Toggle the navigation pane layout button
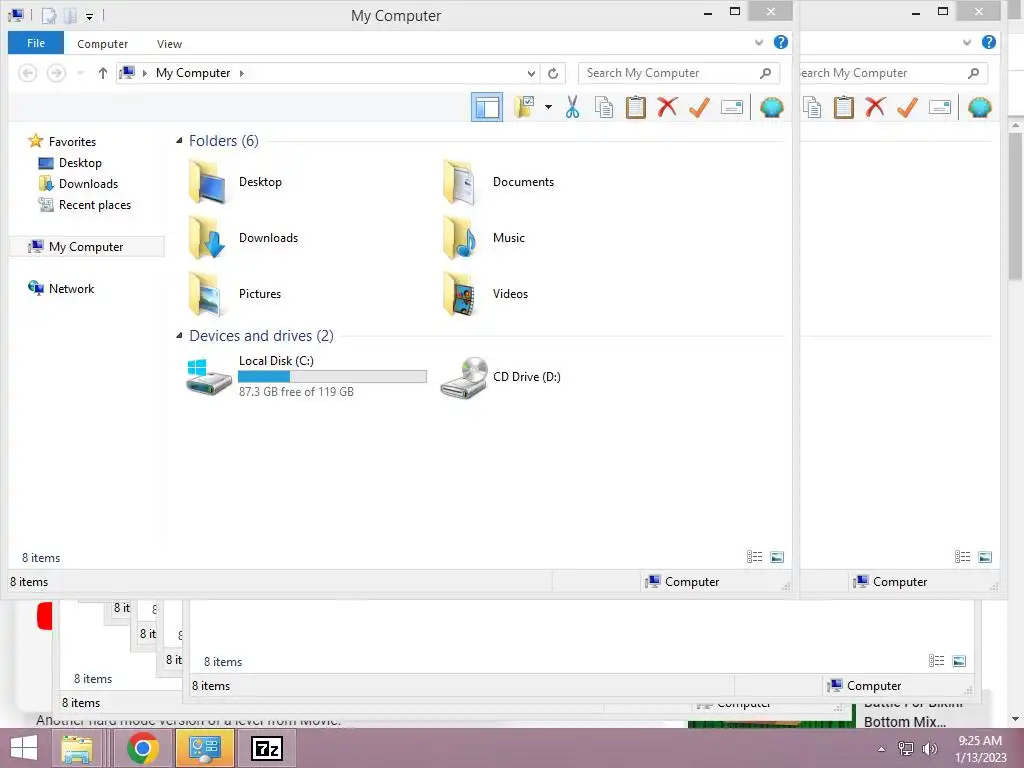This screenshot has height=768, width=1024. [x=487, y=107]
